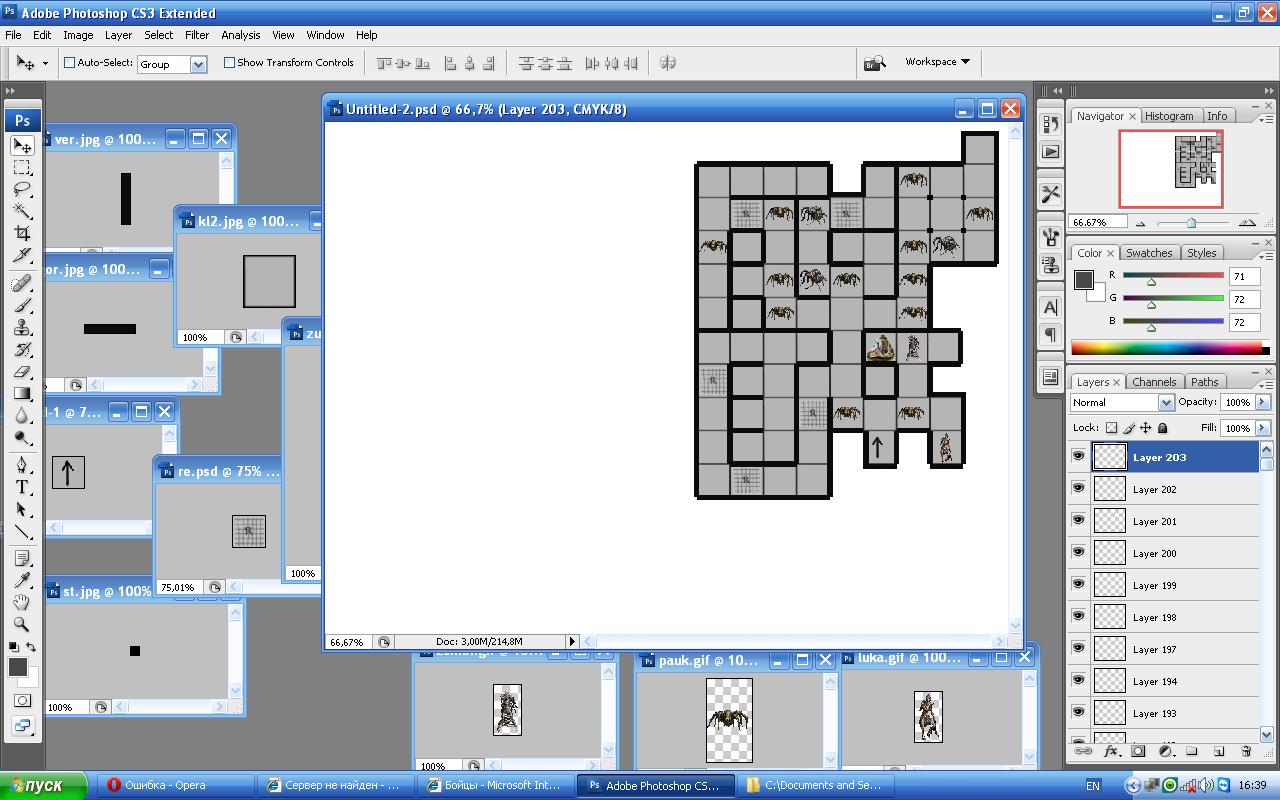Viewport: 1280px width, 800px height.
Task: Create new fill or adjustment layer
Action: pyautogui.click(x=1165, y=751)
